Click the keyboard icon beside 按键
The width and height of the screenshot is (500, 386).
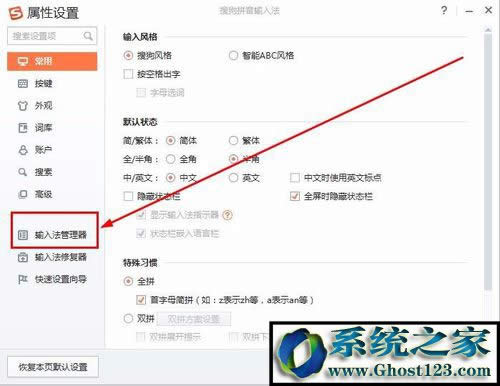23,83
